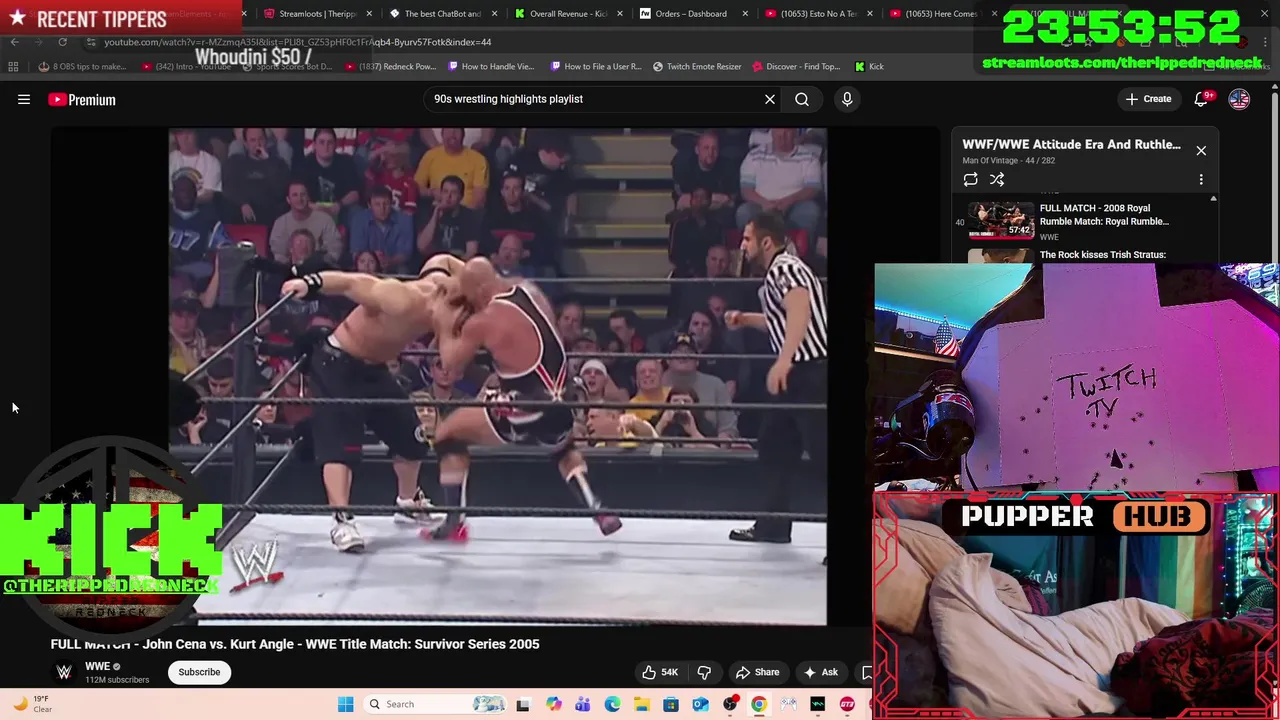Toggle shuffle playlist

997,180
